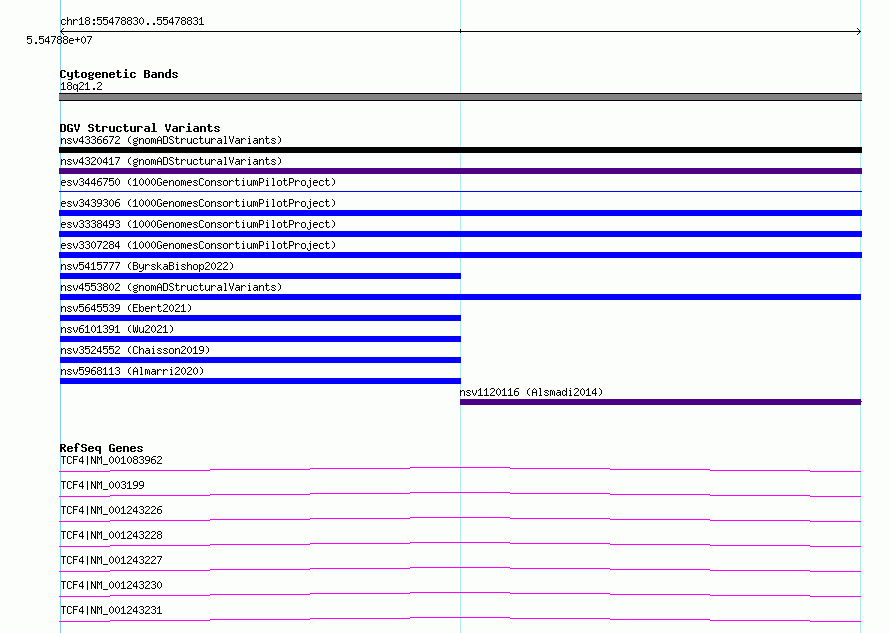Open transcript TCF4|NM_001083962 label

pos(111,460)
